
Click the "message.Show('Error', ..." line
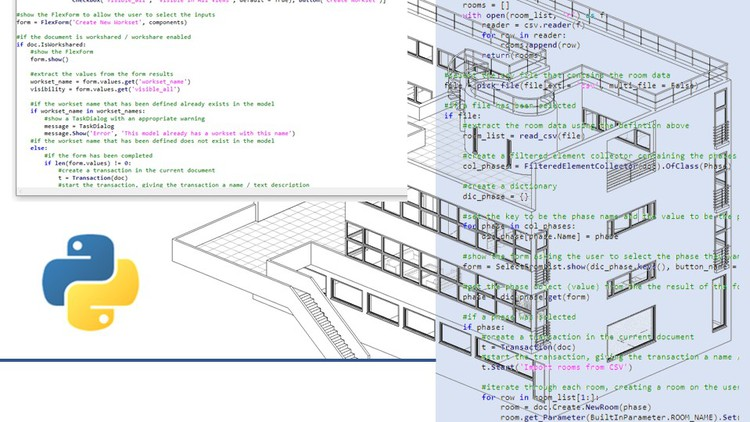pyautogui.click(x=169, y=133)
